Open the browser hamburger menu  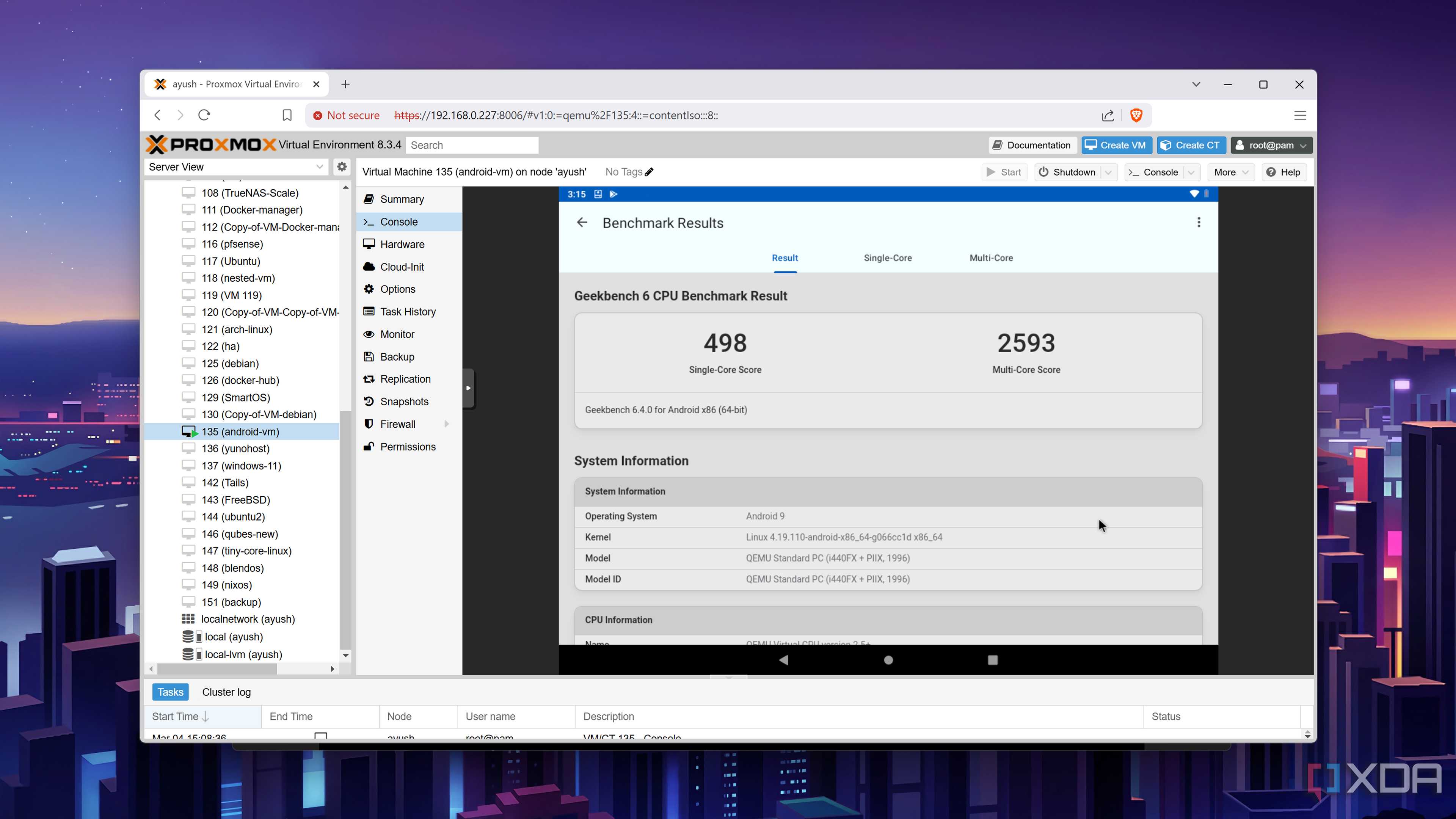(1300, 115)
